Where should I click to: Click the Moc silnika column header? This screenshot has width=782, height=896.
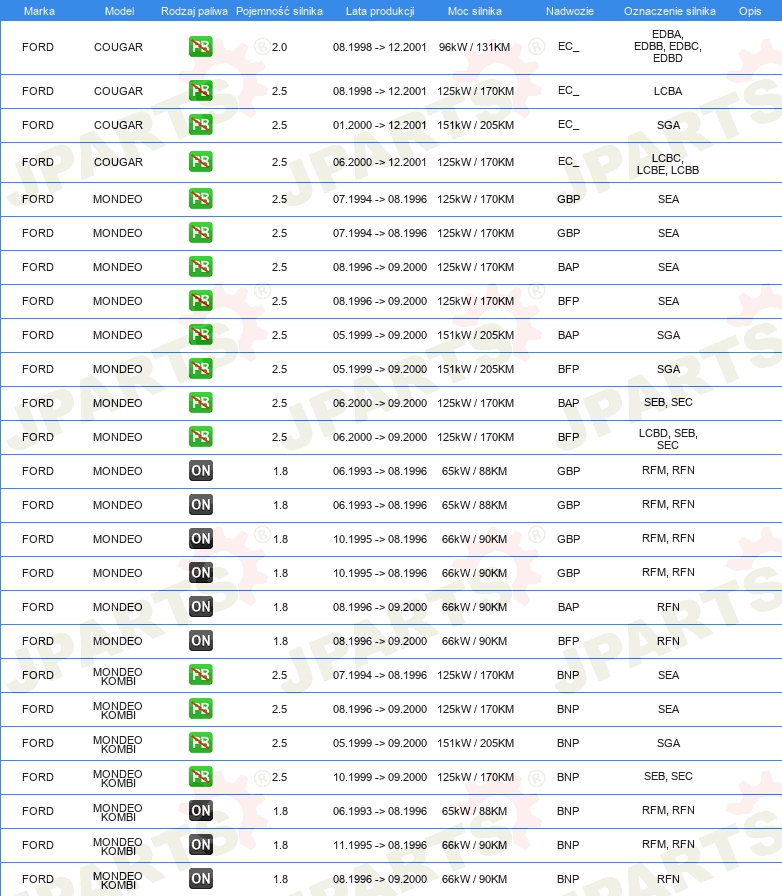pyautogui.click(x=474, y=11)
